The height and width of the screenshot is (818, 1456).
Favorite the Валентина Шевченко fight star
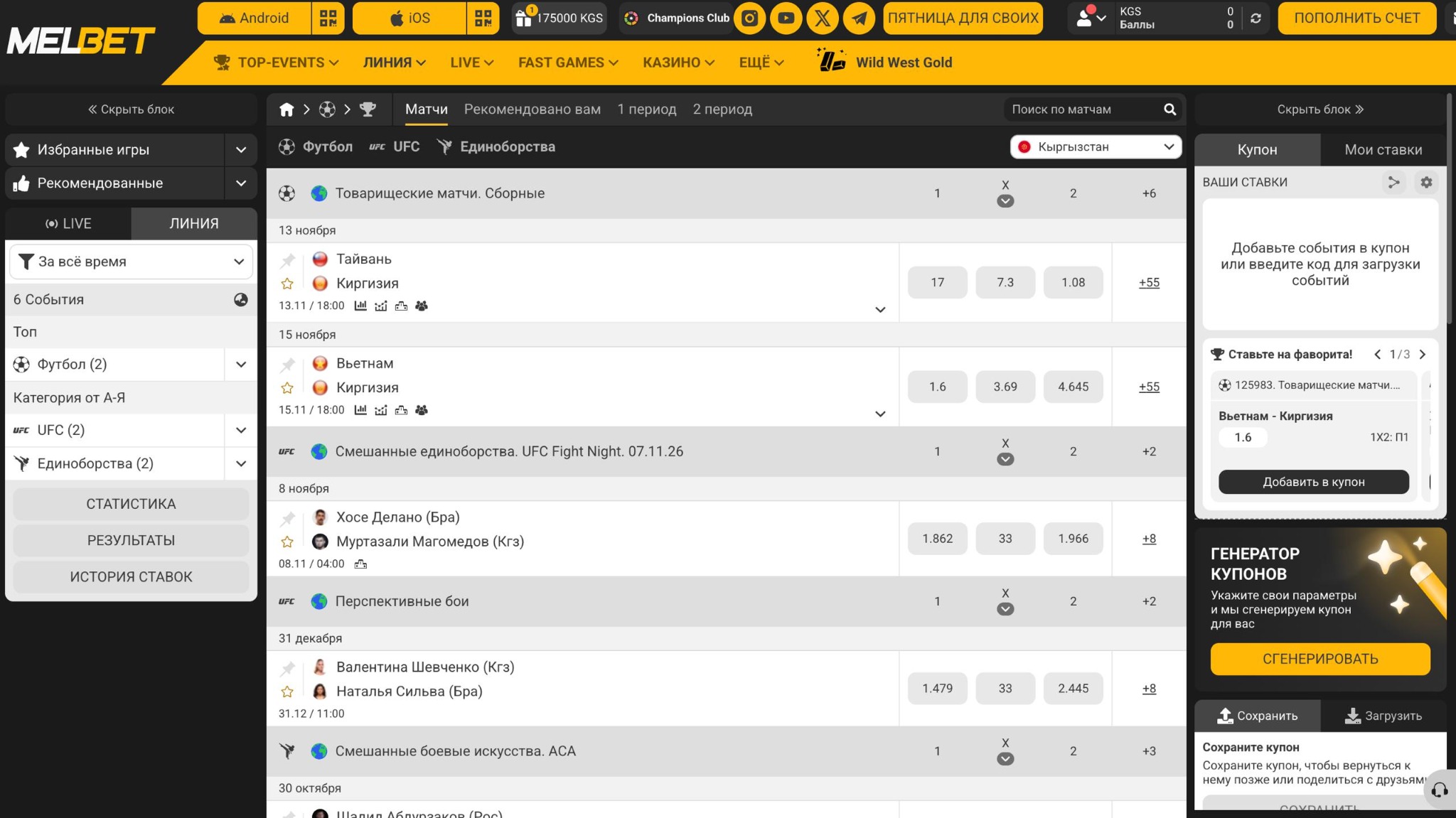pos(287,692)
